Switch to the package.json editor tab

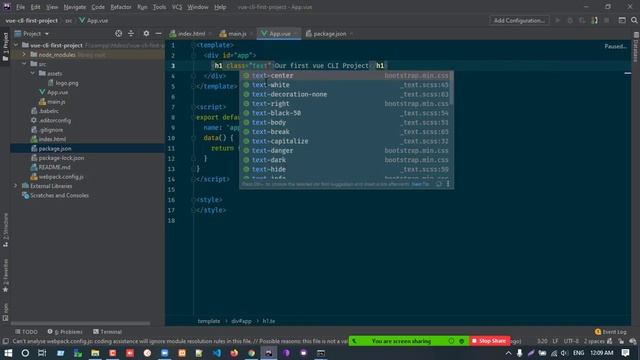[329, 34]
